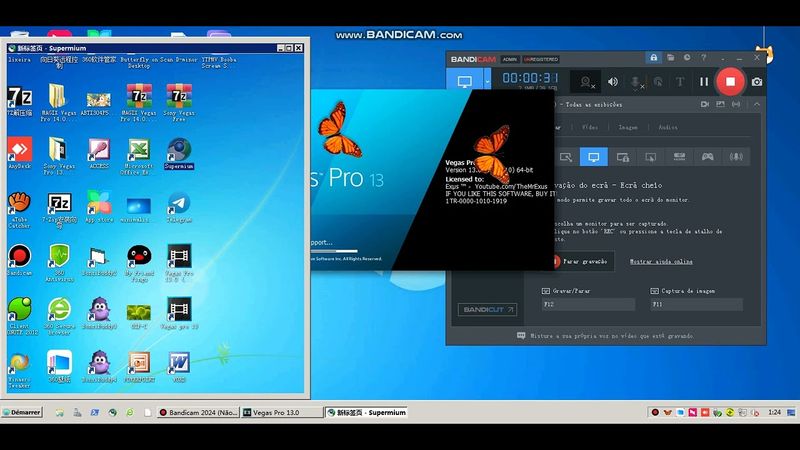Viewport: 800px width, 450px height.
Task: Click the Gravar/Parar F12 hotkey field
Action: (x=589, y=304)
